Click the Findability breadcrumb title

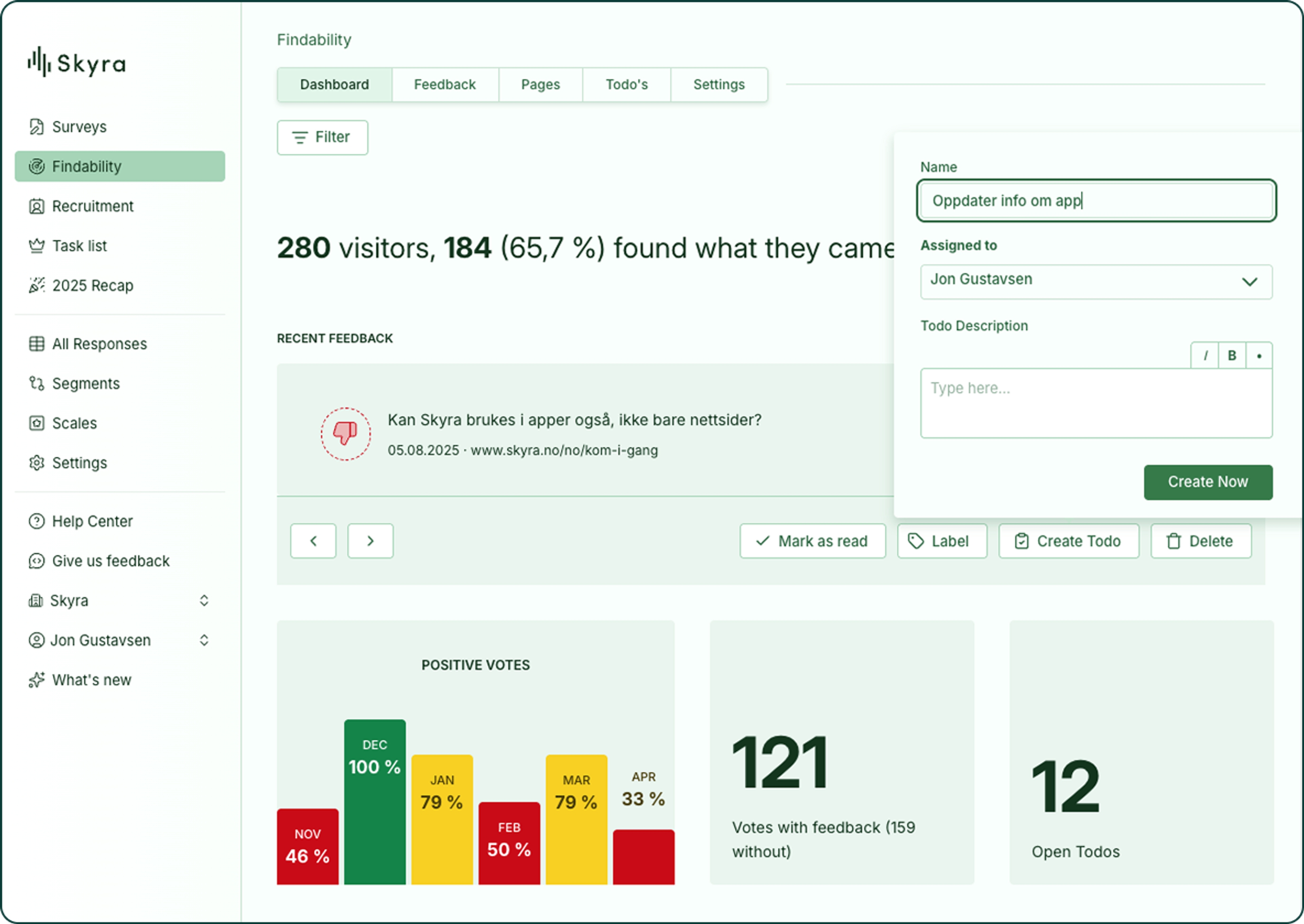[314, 40]
